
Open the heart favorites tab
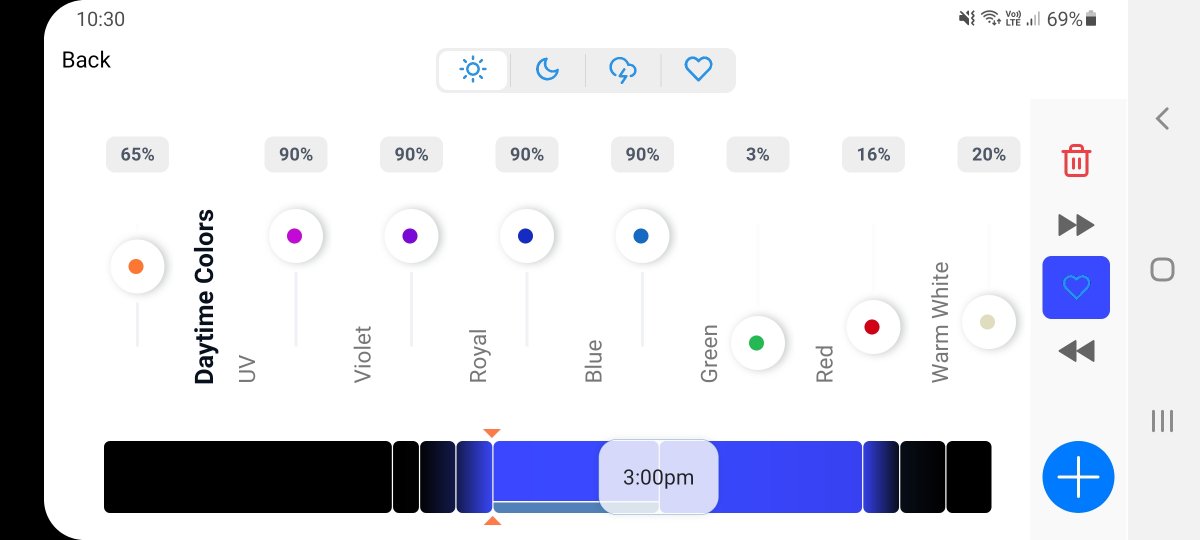pos(698,70)
